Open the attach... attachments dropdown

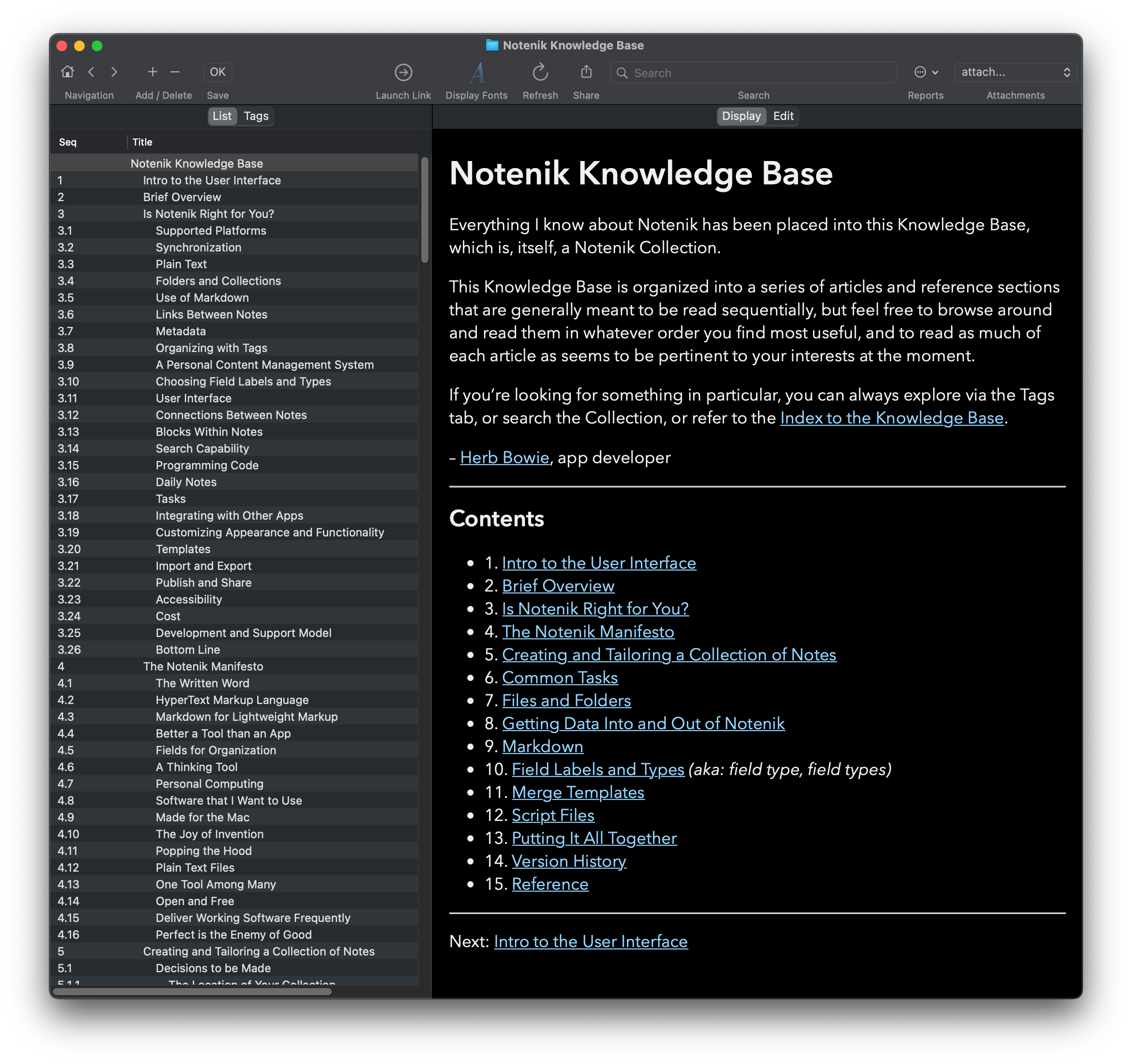click(x=1016, y=72)
